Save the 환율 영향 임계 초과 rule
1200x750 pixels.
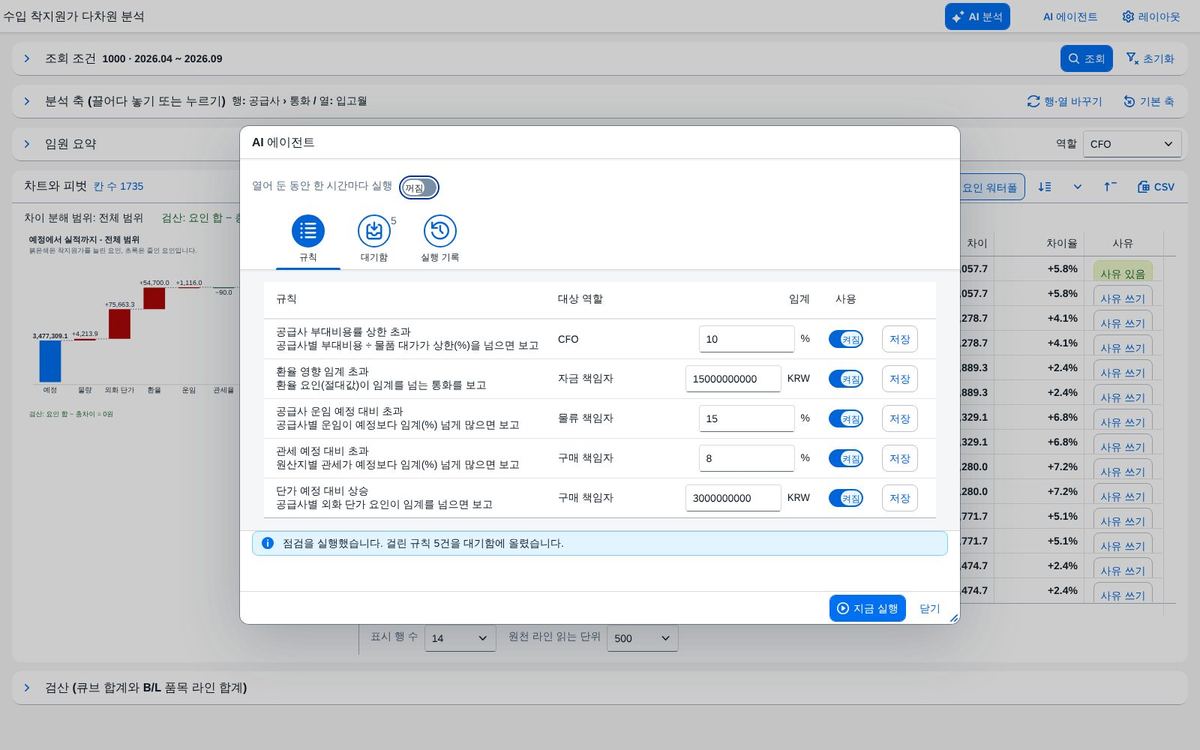(x=900, y=379)
